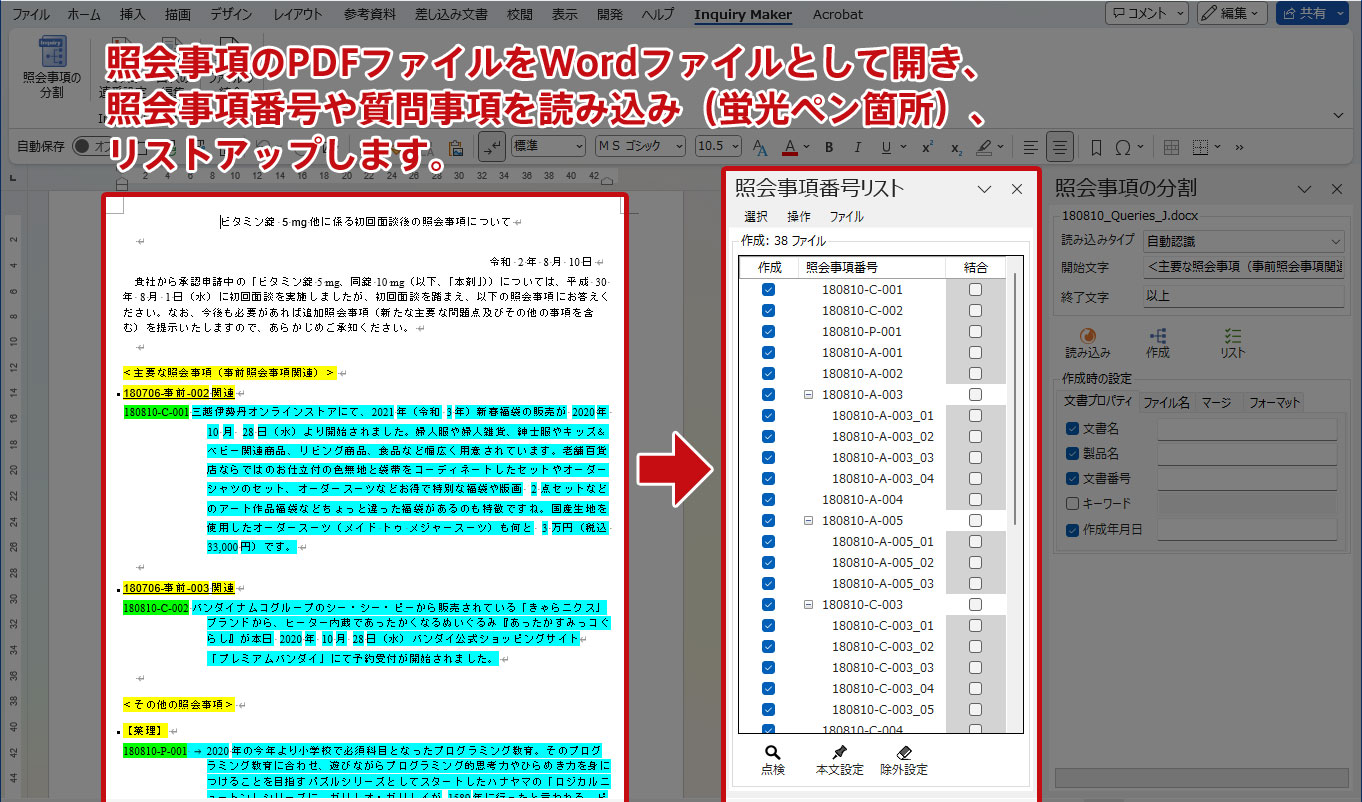Click the list pane vertical scrollbar
This screenshot has height=802, width=1362.
(1015, 400)
